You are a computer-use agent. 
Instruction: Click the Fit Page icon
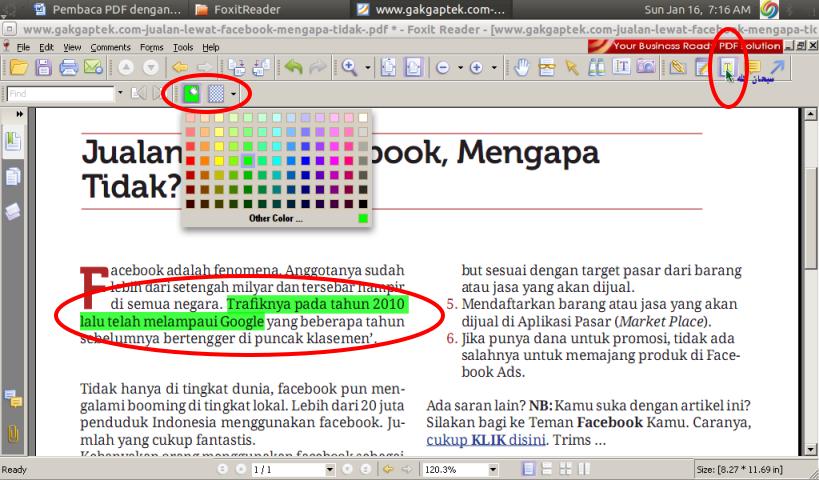click(388, 67)
